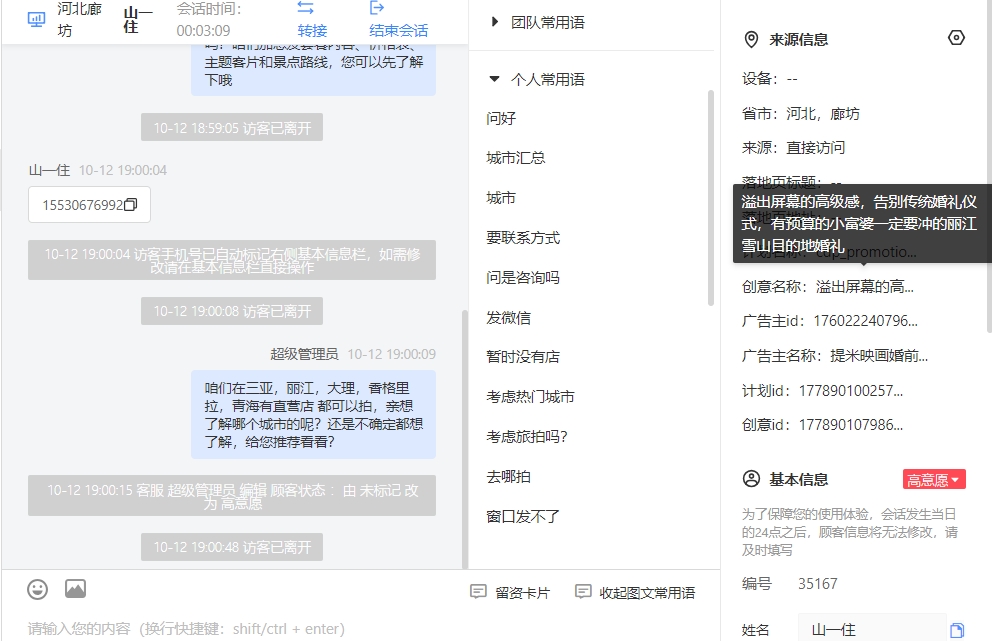Click the 19:00:09 message about 三亚 丽江 大理

click(x=313, y=414)
